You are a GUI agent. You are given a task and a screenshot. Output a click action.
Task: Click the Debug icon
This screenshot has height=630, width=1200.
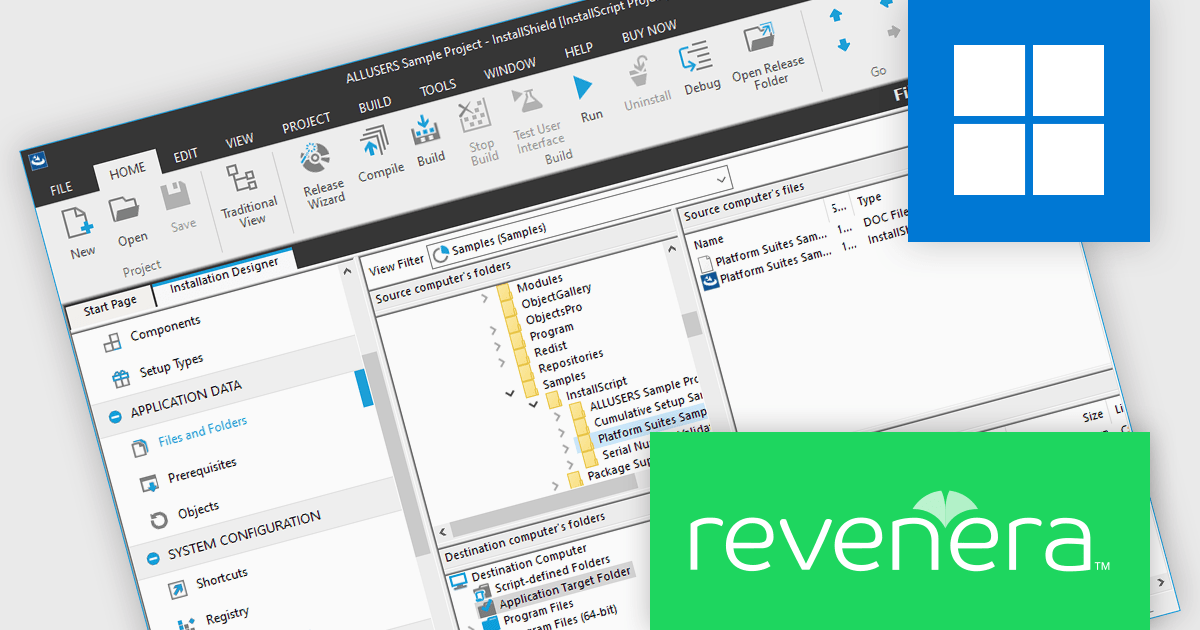[x=694, y=57]
